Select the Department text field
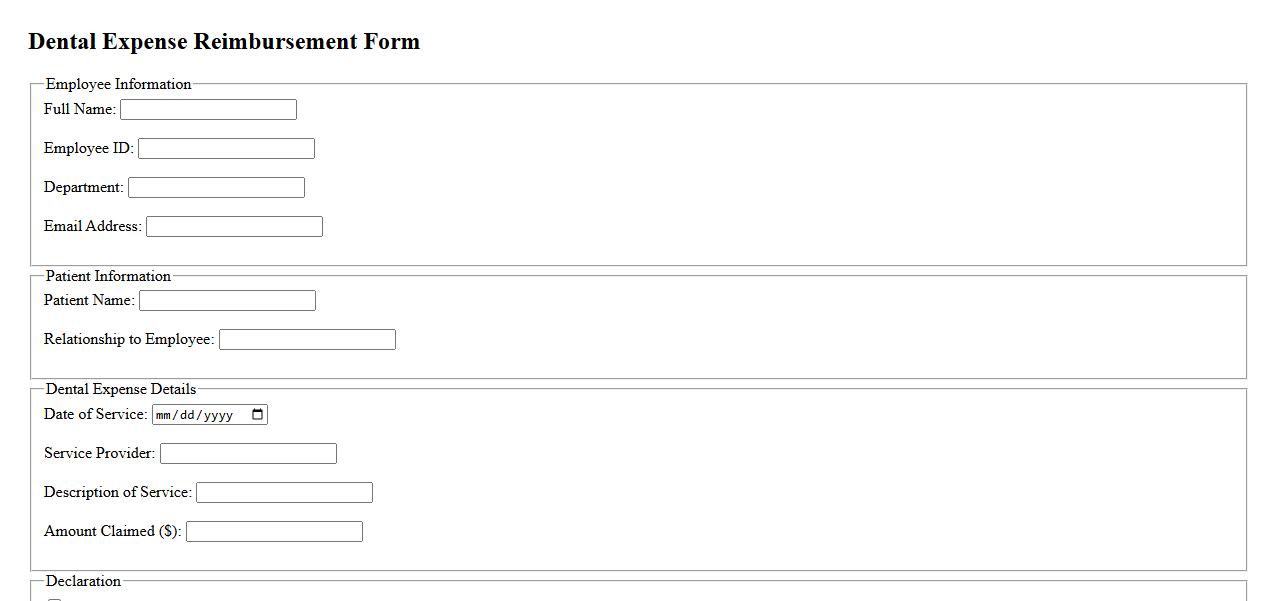 [x=216, y=188]
